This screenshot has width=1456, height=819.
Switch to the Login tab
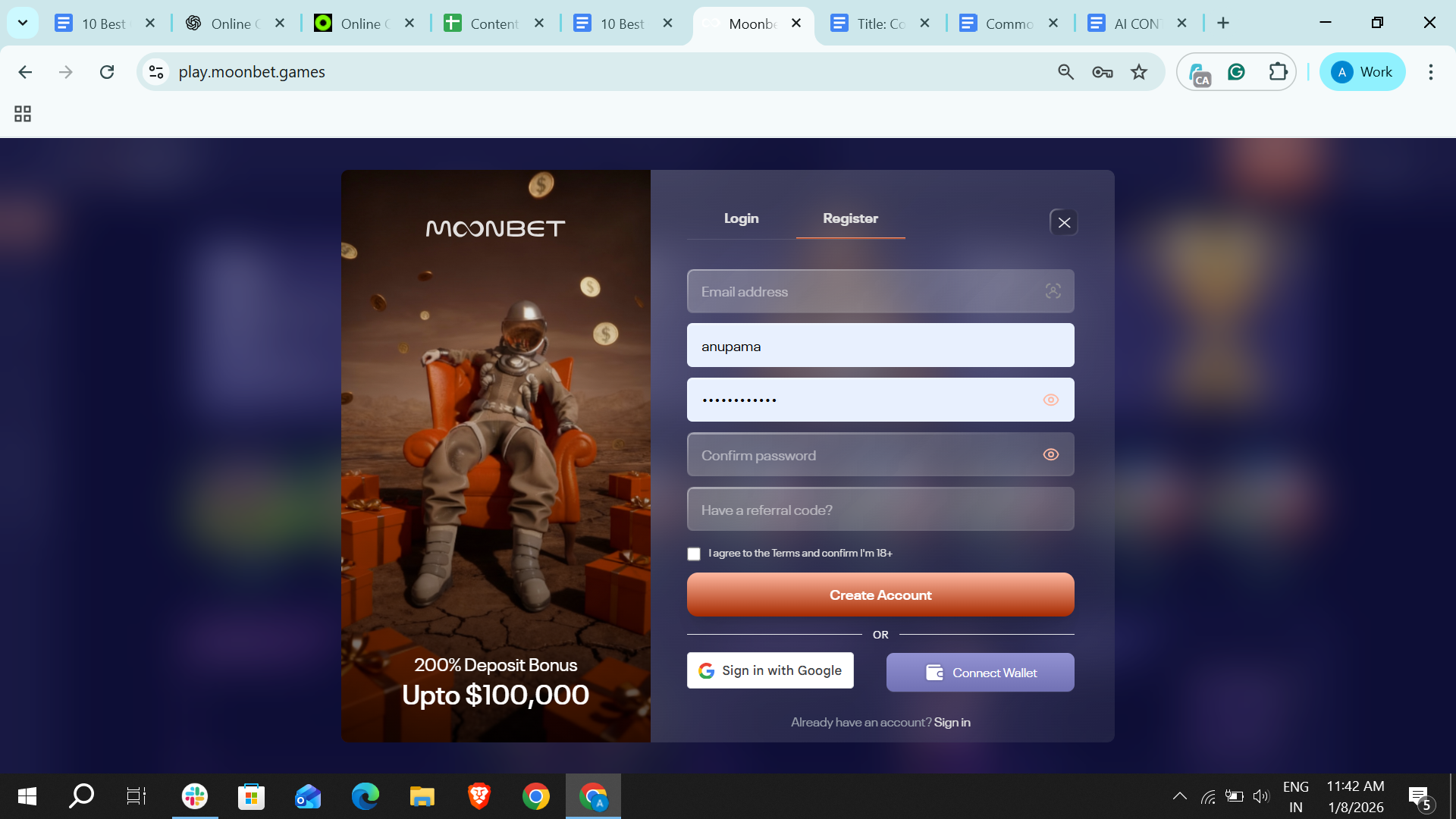click(x=741, y=218)
